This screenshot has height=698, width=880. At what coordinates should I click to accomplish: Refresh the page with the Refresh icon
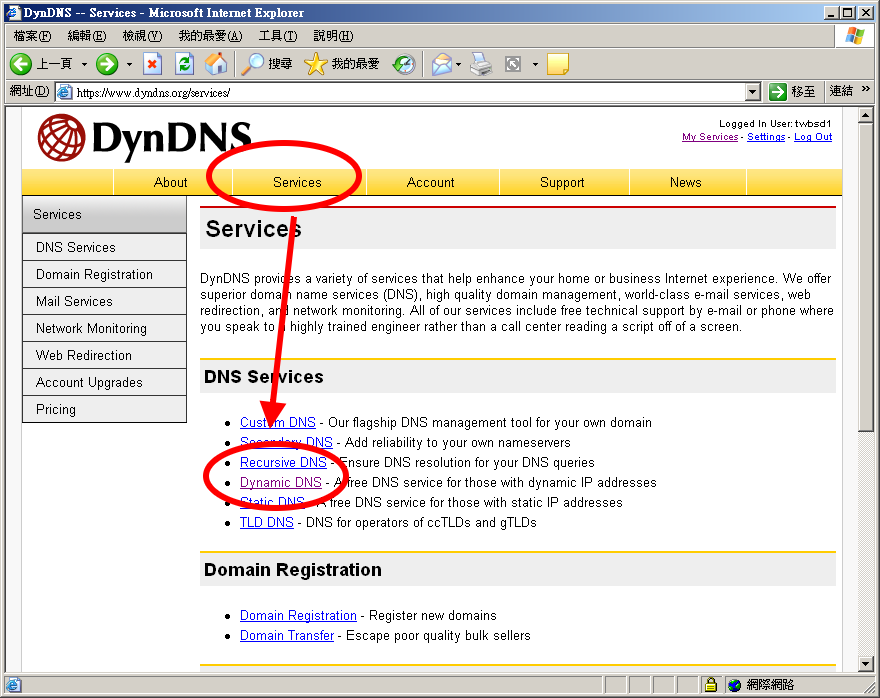[x=184, y=64]
